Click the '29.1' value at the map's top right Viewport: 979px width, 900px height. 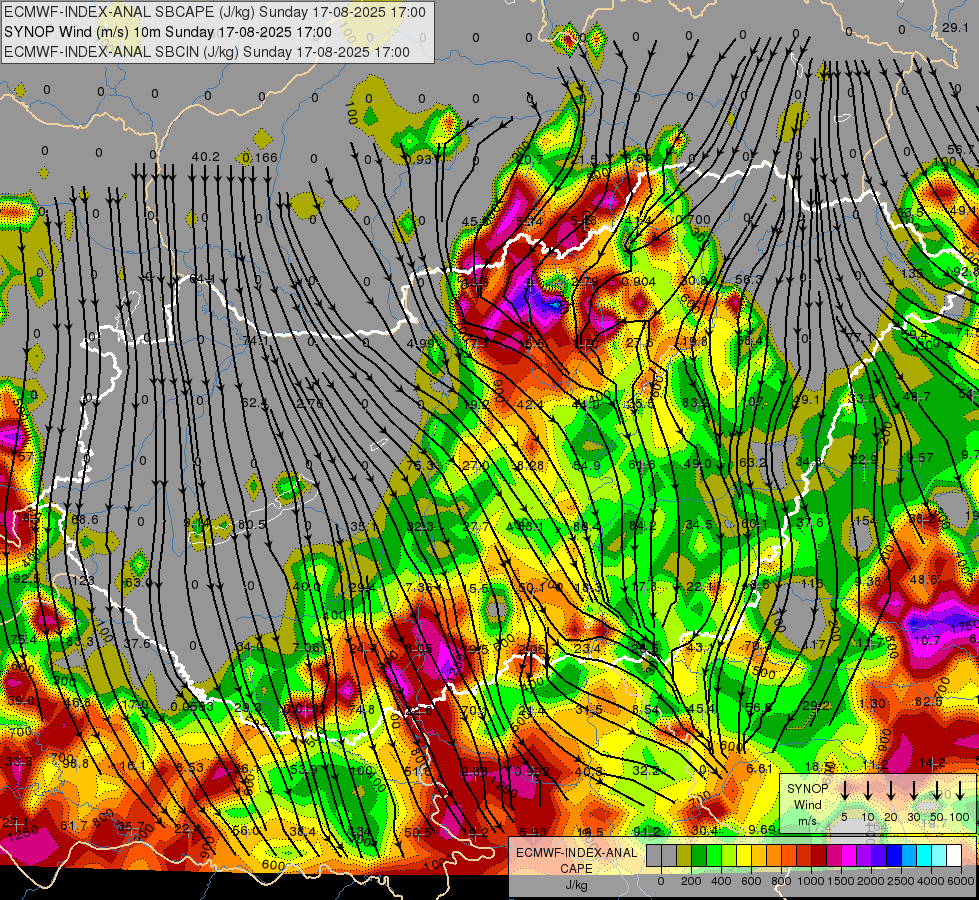[x=955, y=27]
